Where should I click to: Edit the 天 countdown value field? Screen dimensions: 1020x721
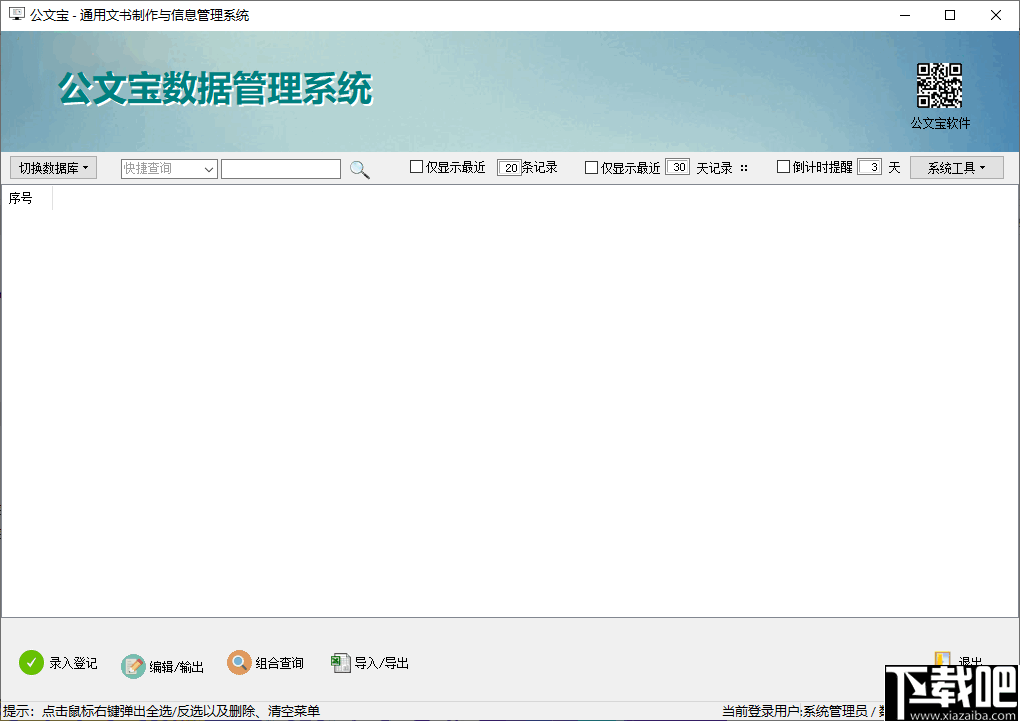click(x=869, y=167)
